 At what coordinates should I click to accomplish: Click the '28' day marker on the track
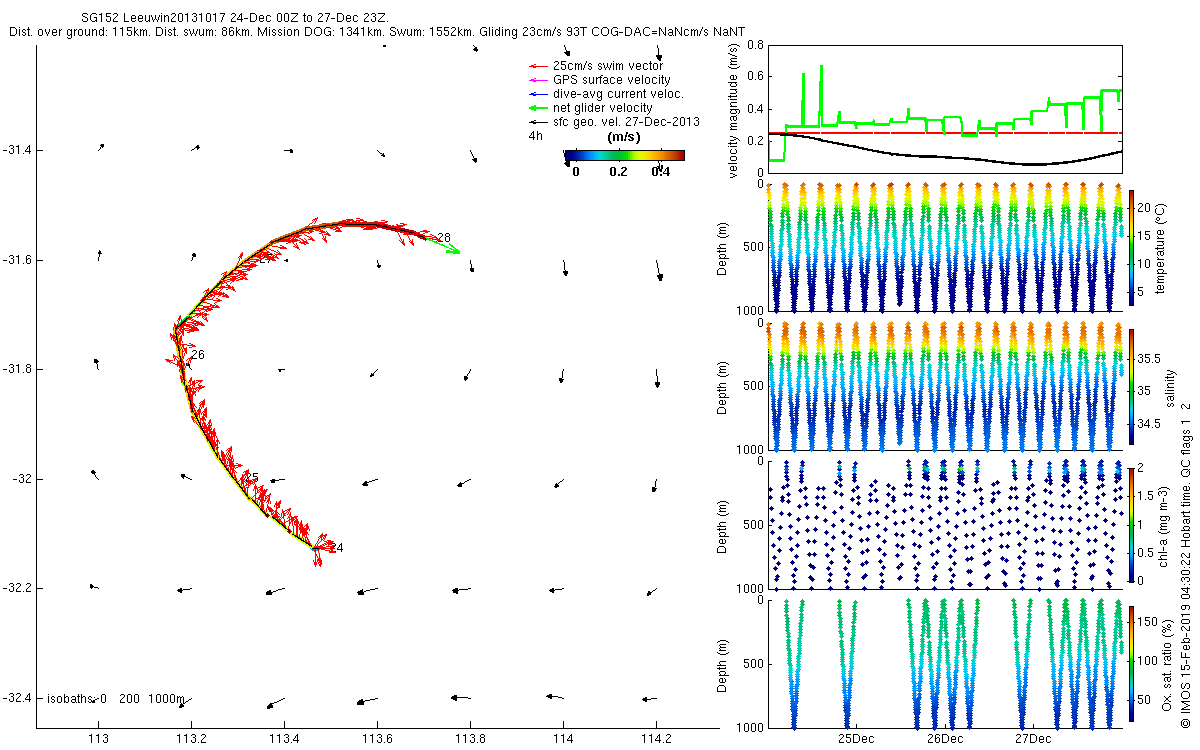(444, 237)
